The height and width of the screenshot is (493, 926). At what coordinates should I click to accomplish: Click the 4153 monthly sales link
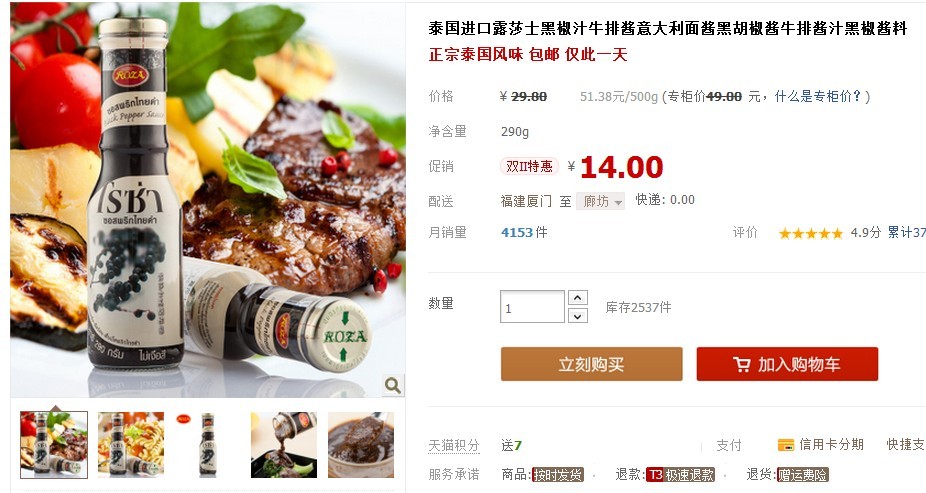point(517,233)
